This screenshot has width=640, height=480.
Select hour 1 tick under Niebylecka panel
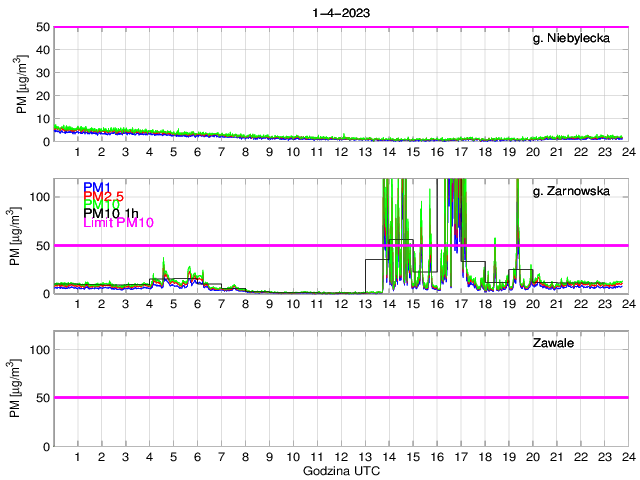point(78,152)
